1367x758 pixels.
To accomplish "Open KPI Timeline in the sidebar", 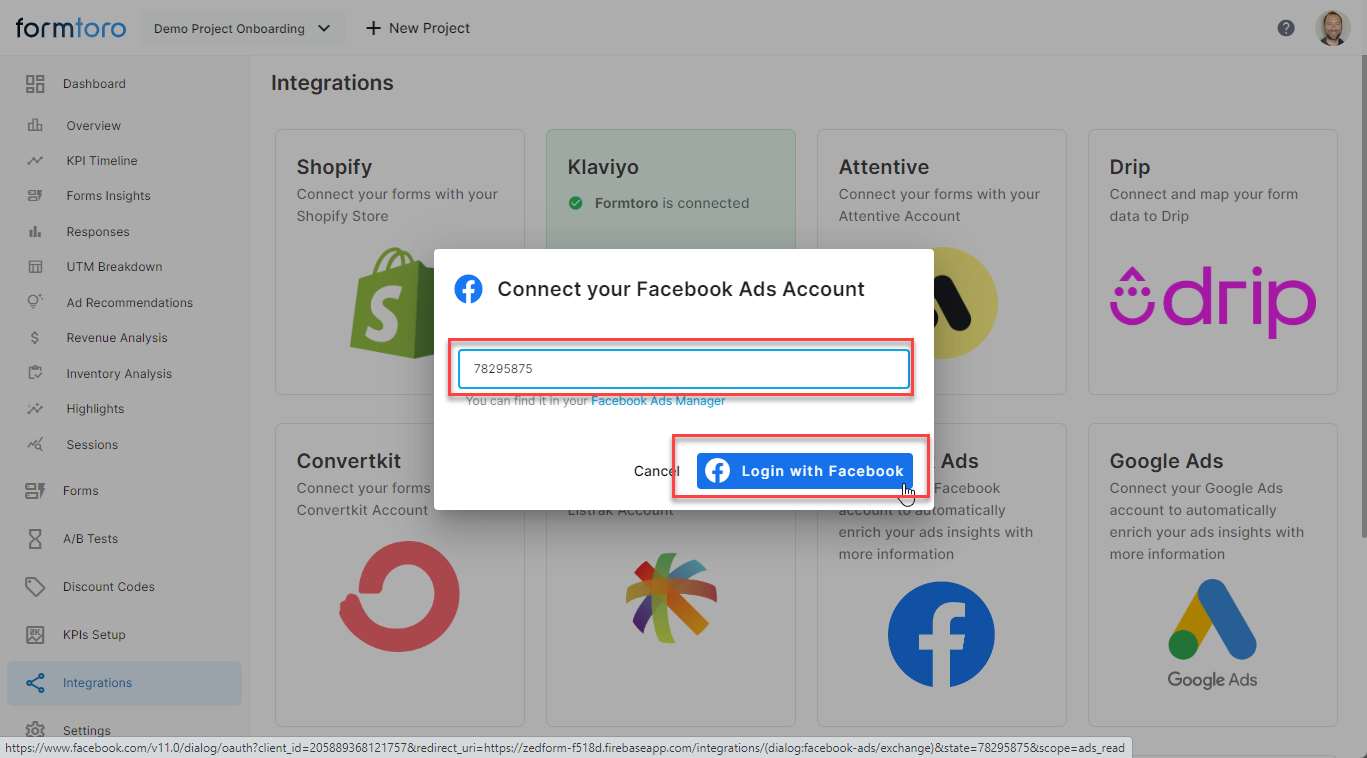I will 102,161.
